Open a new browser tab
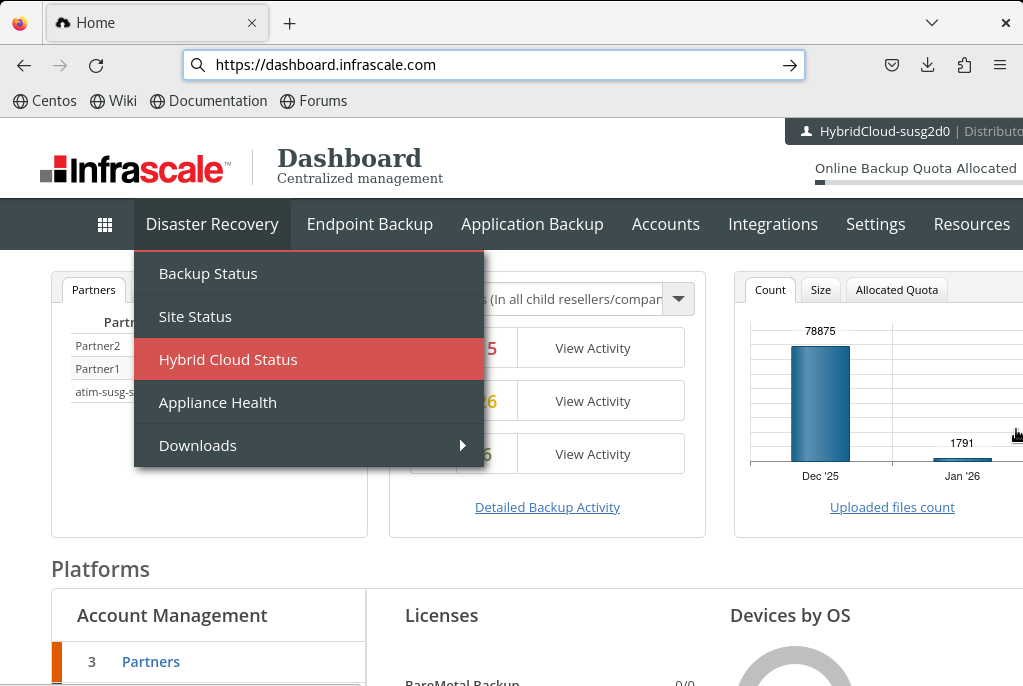 click(289, 23)
